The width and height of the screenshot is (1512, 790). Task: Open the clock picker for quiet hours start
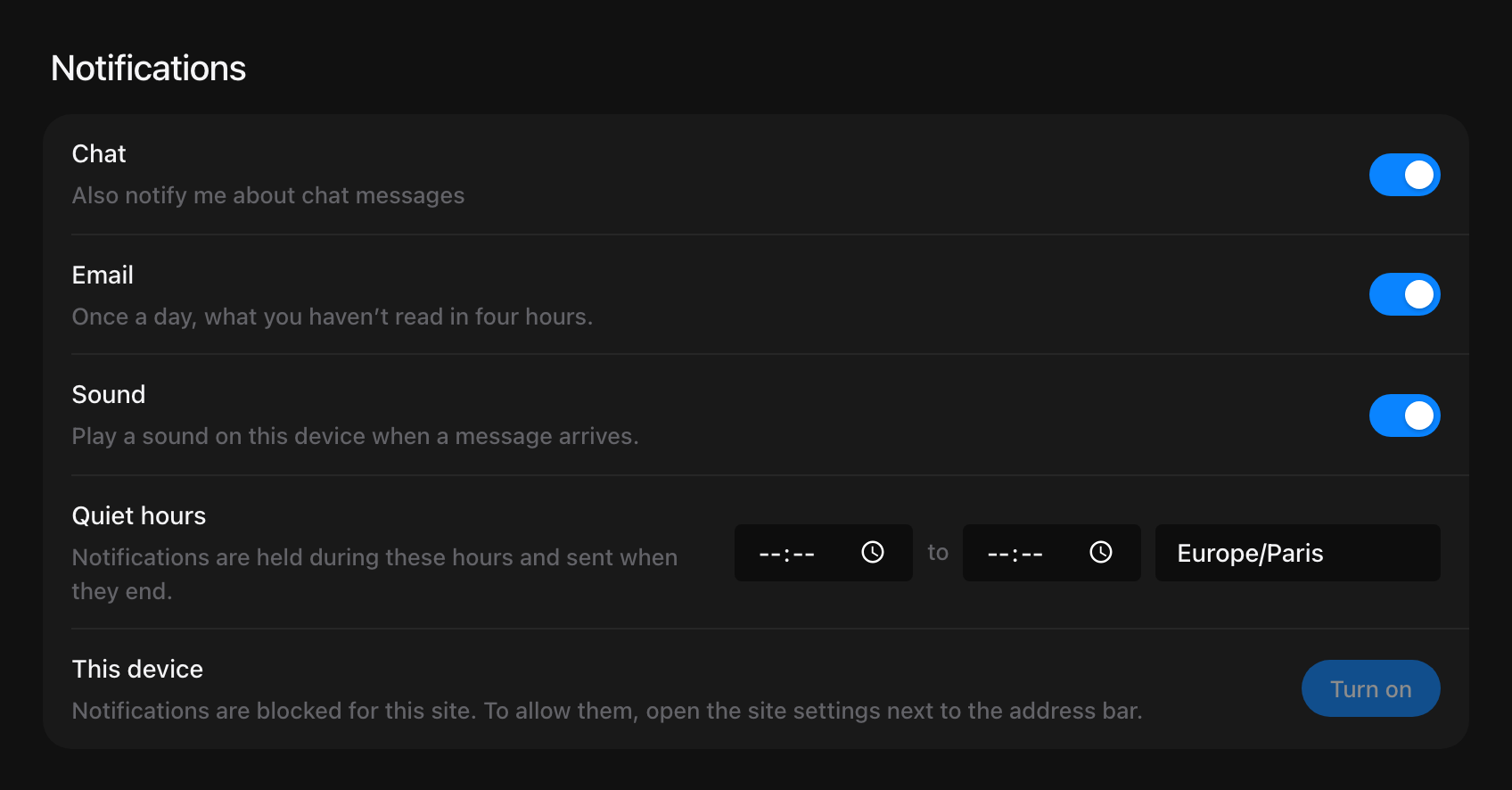873,553
